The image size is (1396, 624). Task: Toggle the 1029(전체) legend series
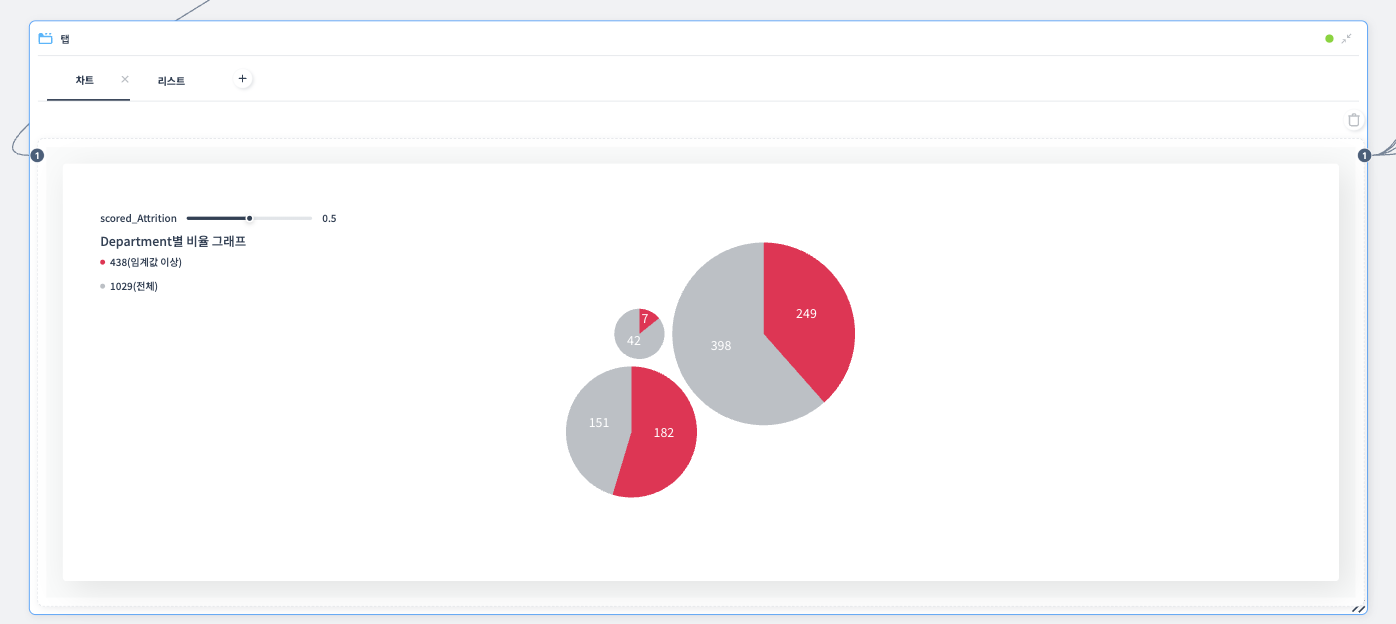(133, 286)
